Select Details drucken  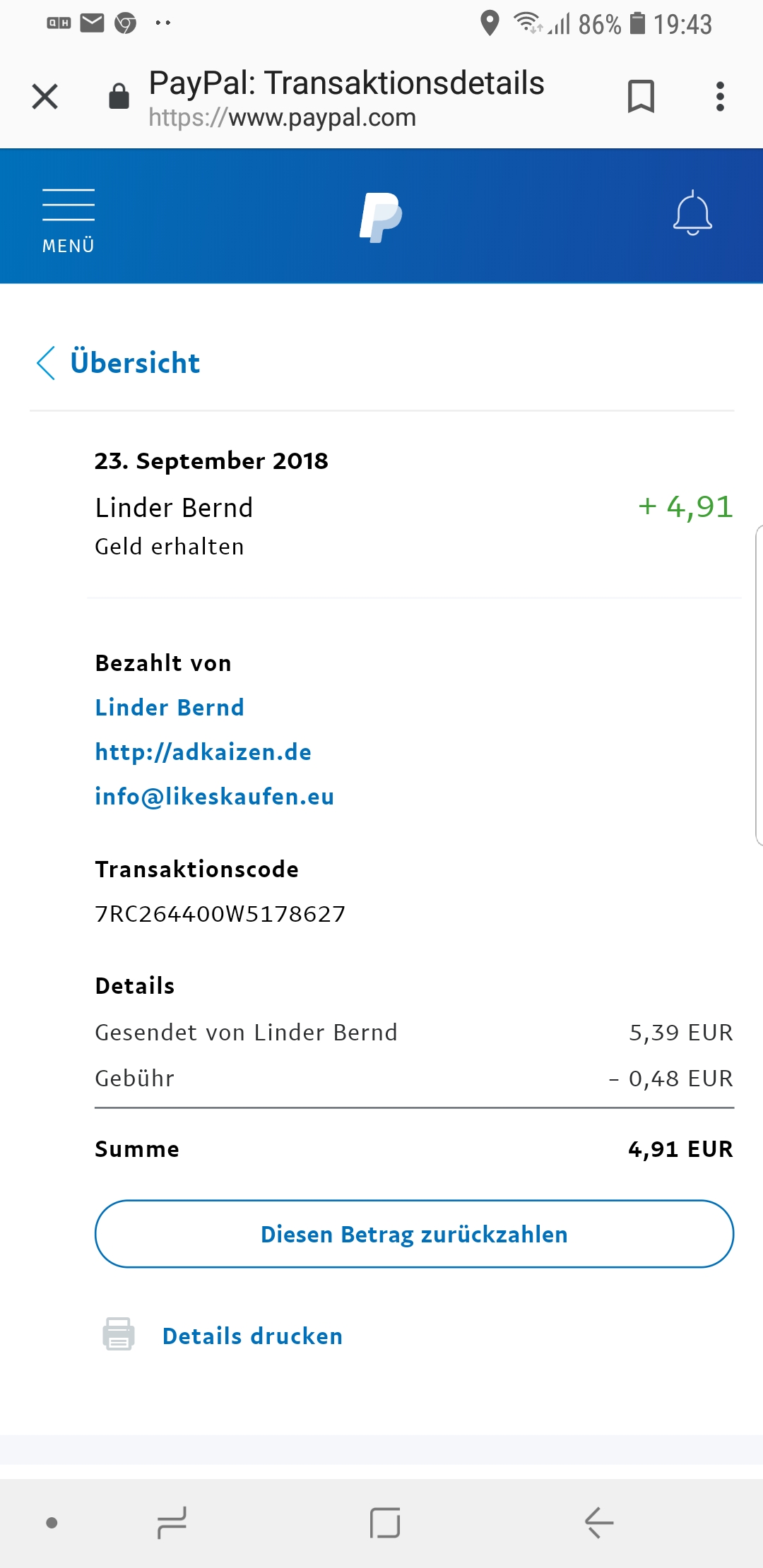252,1336
